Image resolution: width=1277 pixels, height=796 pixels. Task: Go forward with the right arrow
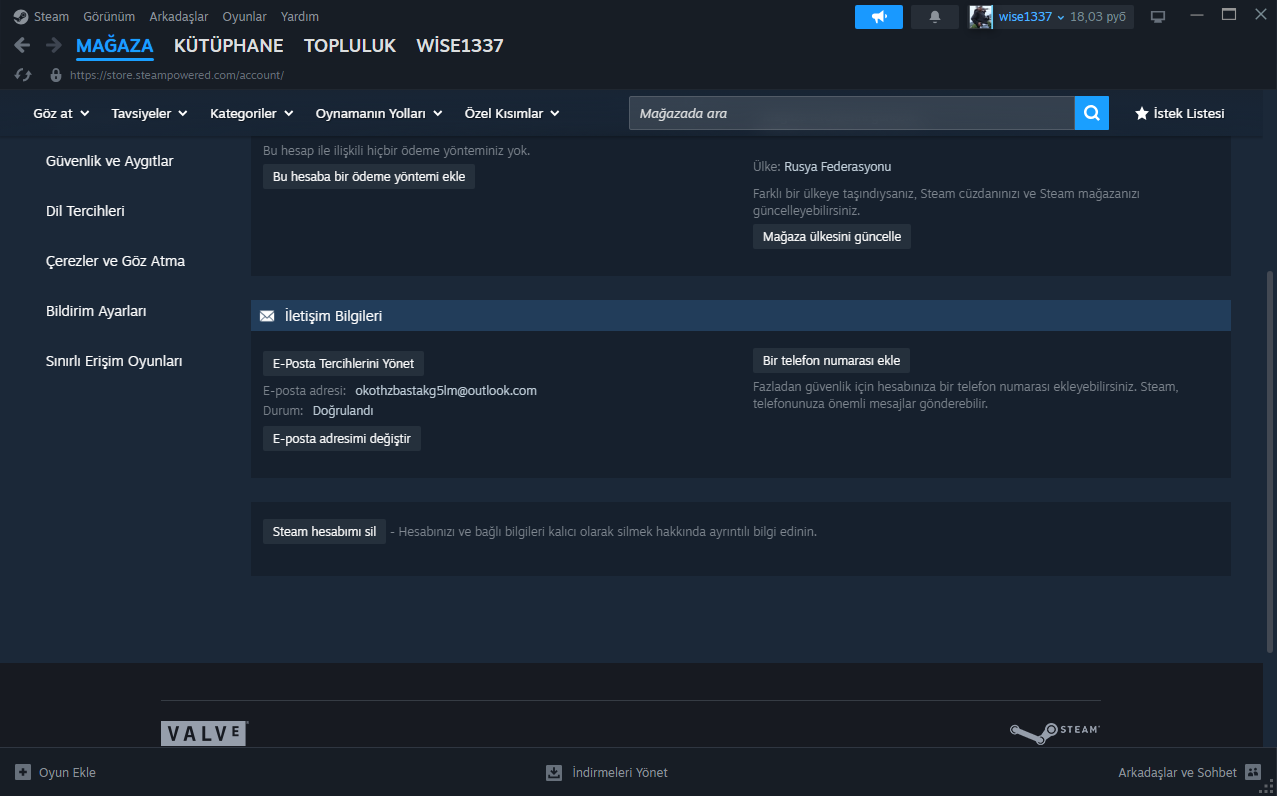tap(54, 45)
